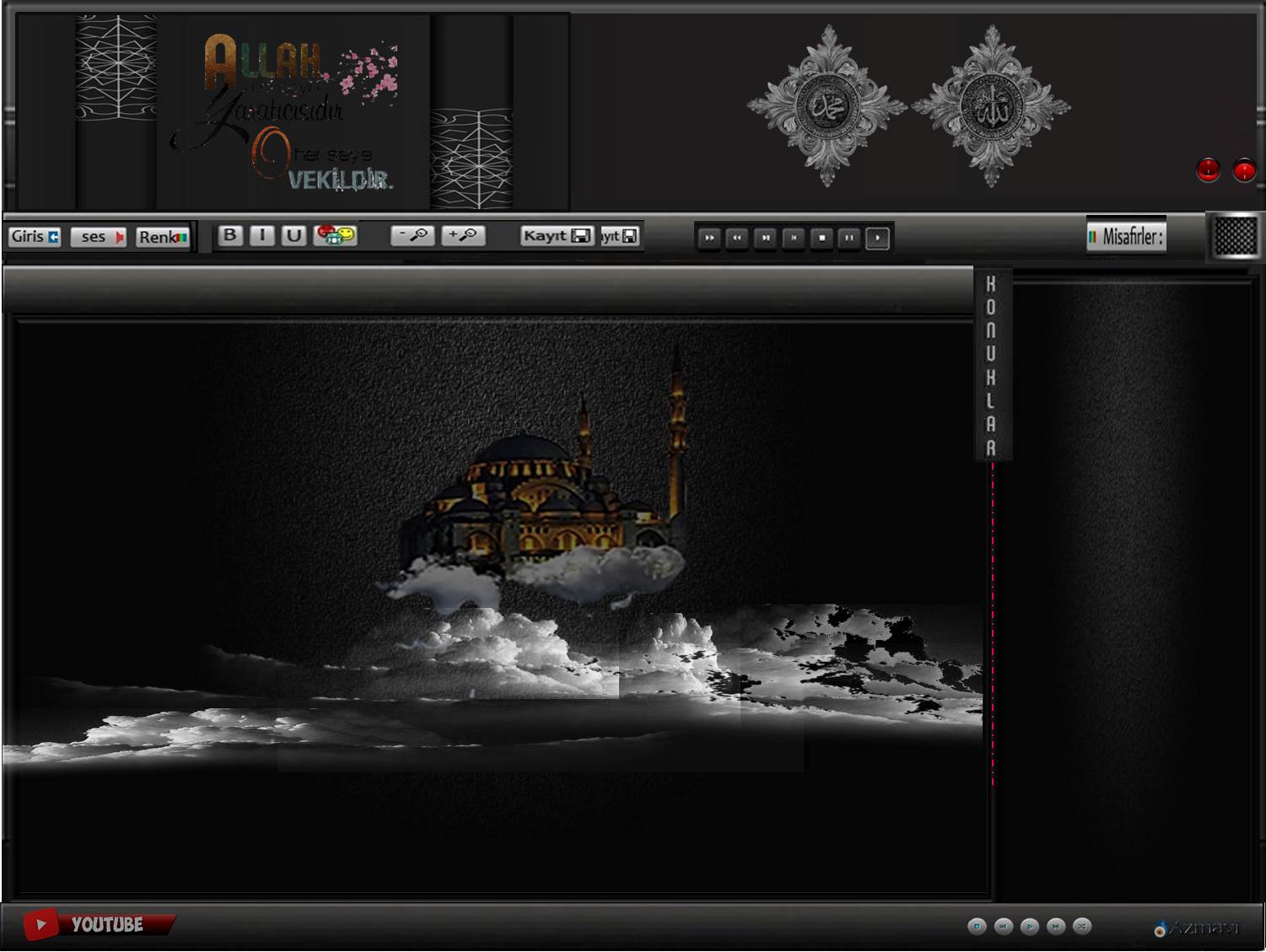Click the Giris login button
Image resolution: width=1266 pixels, height=952 pixels.
click(x=35, y=237)
